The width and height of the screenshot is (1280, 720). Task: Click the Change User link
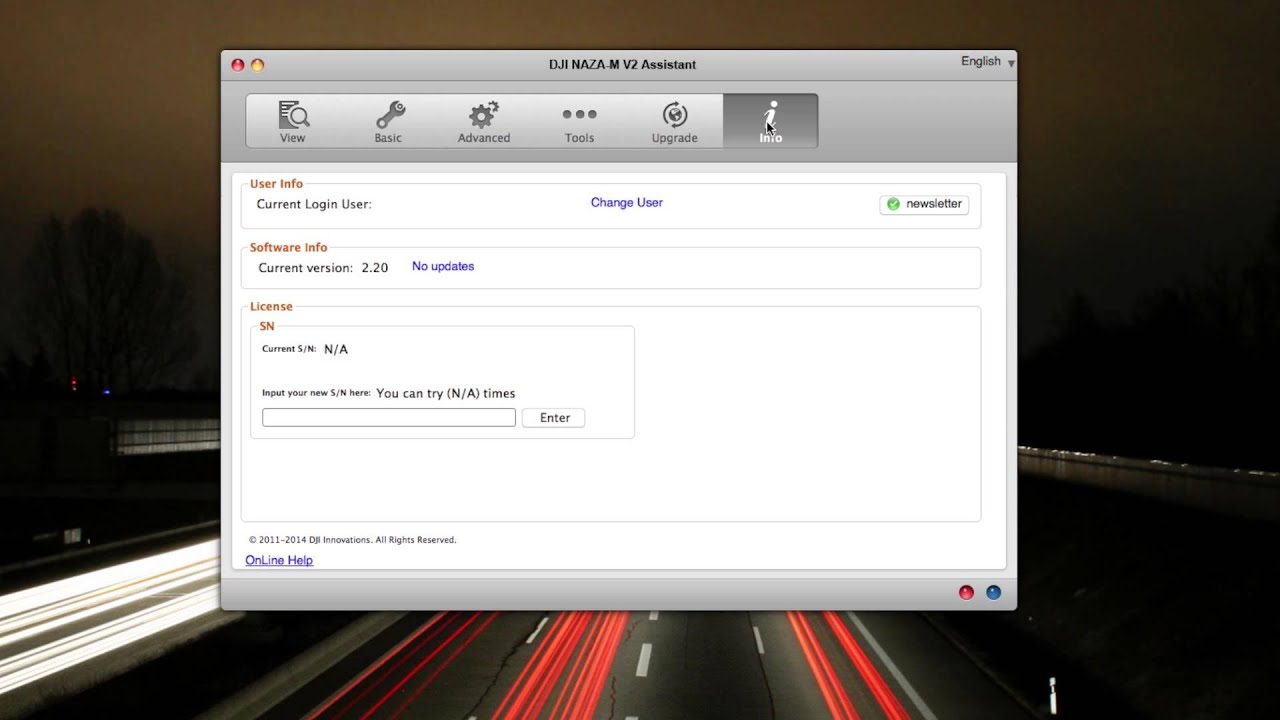click(x=627, y=202)
